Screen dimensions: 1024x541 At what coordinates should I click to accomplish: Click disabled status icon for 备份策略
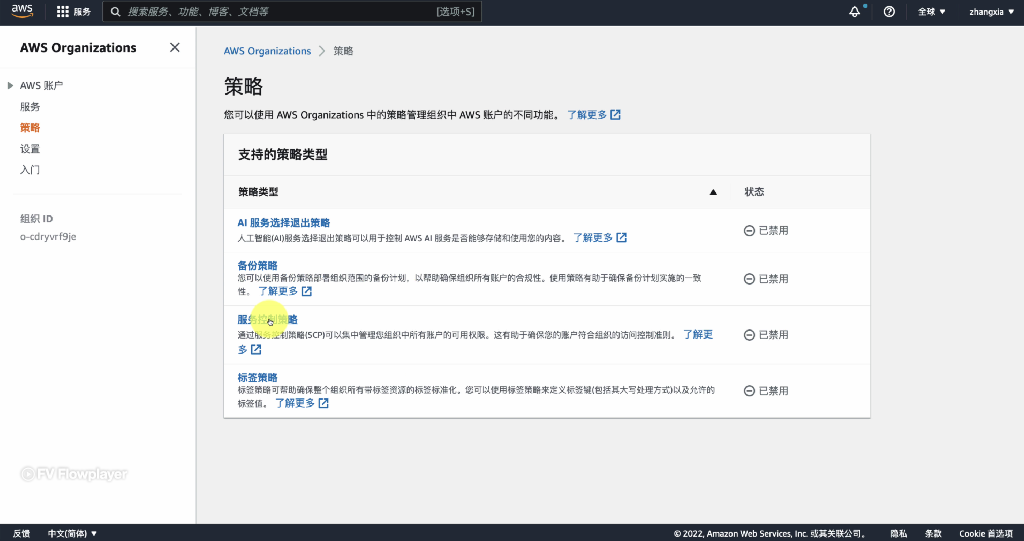pyautogui.click(x=749, y=279)
